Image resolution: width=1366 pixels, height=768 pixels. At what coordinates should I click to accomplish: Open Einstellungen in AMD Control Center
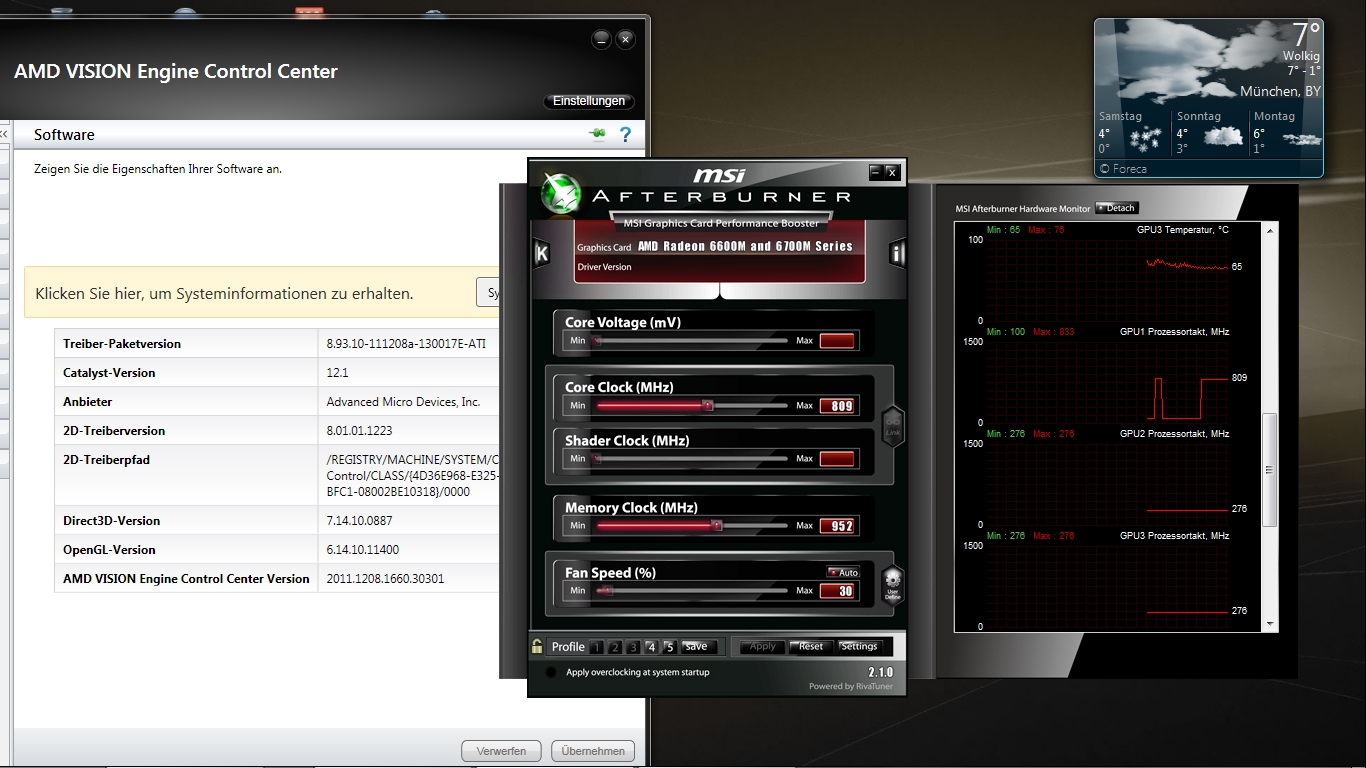point(589,101)
